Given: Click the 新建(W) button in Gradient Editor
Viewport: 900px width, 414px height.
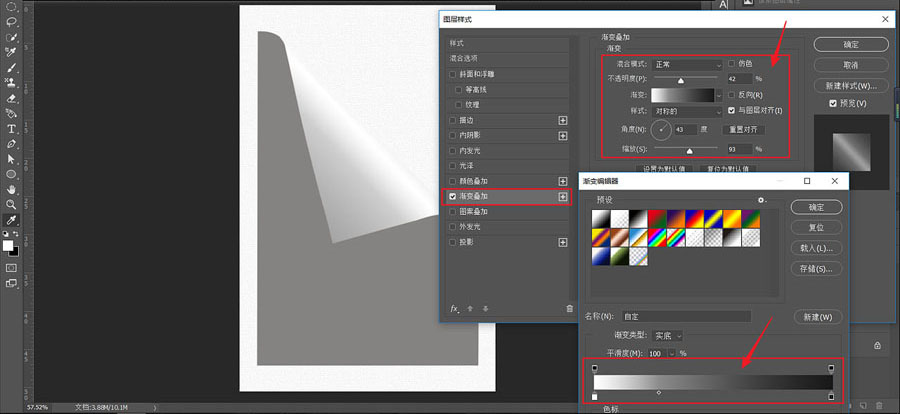Looking at the screenshot, I should click(818, 317).
